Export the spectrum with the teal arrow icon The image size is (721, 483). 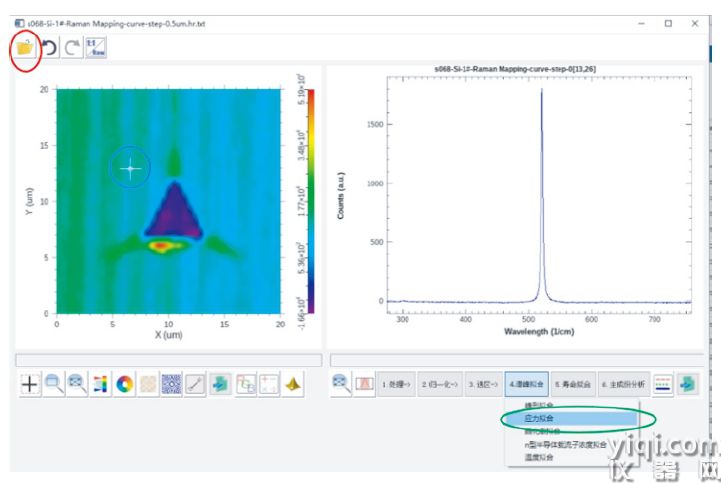688,384
